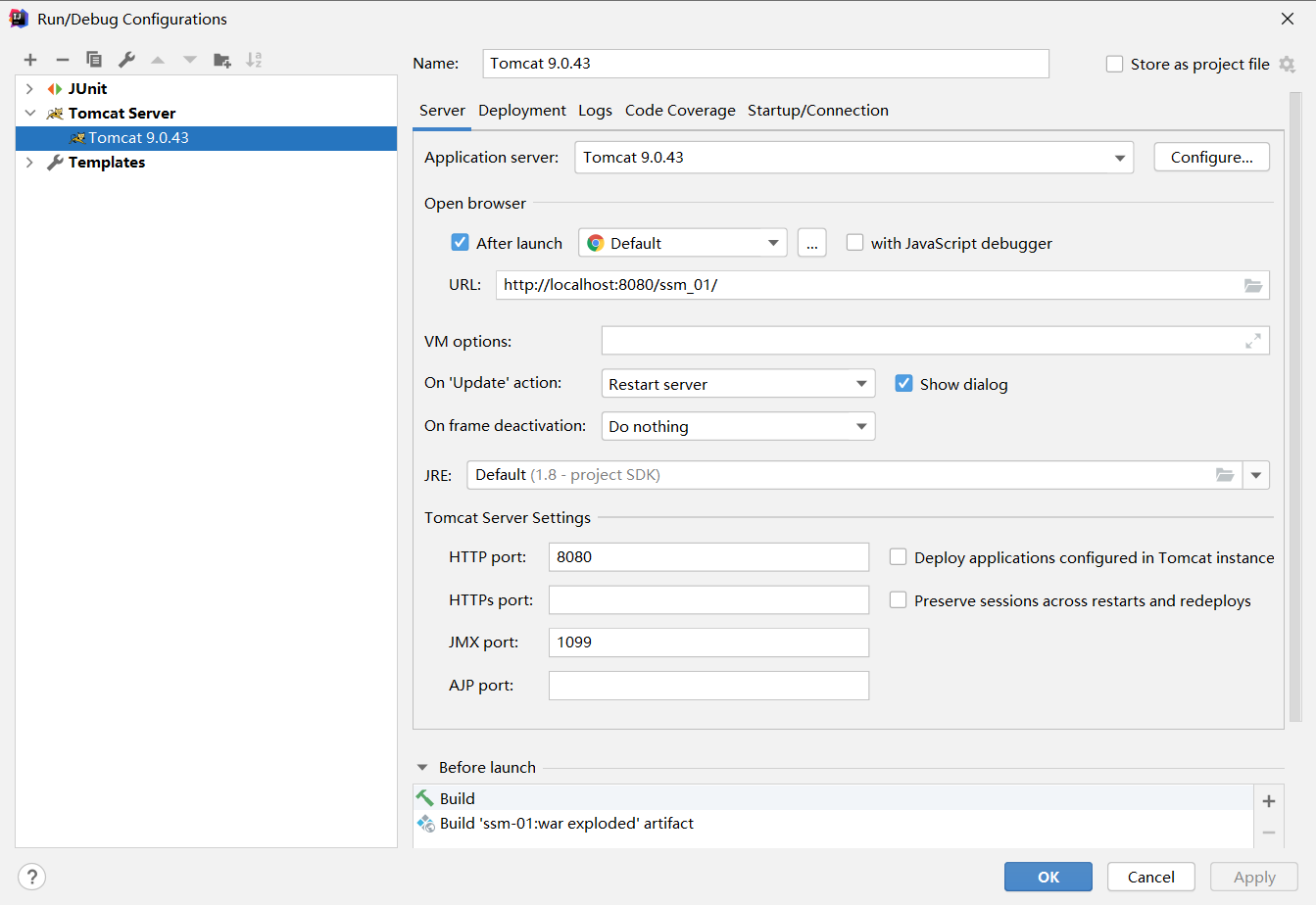Enable Deploy applications configured in Tomcat instance
This screenshot has height=905, width=1316.
point(898,556)
